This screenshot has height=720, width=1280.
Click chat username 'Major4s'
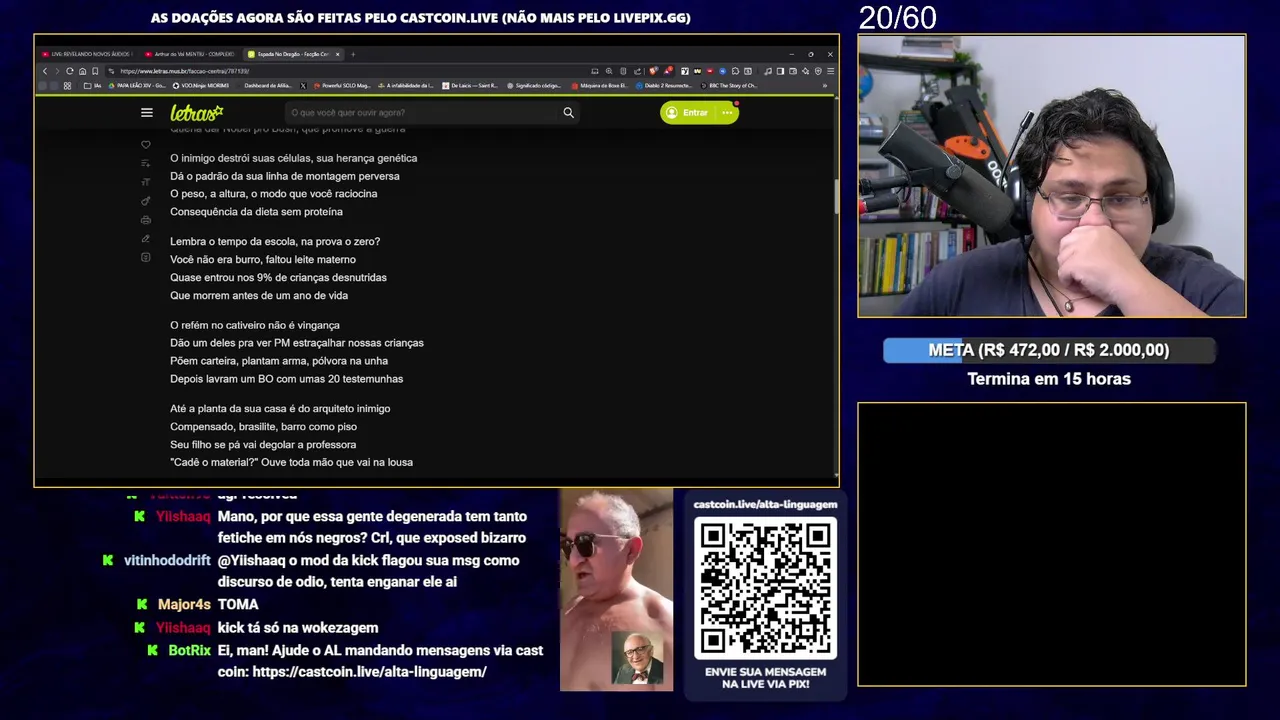tap(184, 605)
